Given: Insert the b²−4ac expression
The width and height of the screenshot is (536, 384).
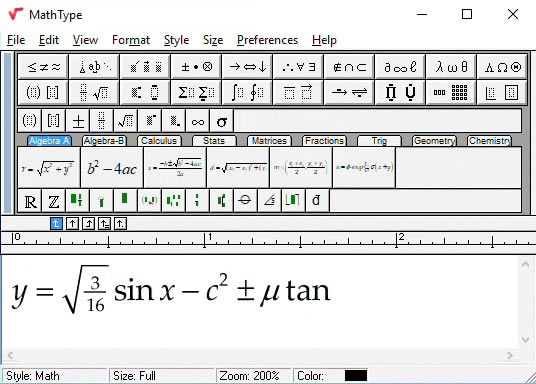Looking at the screenshot, I should [112, 168].
